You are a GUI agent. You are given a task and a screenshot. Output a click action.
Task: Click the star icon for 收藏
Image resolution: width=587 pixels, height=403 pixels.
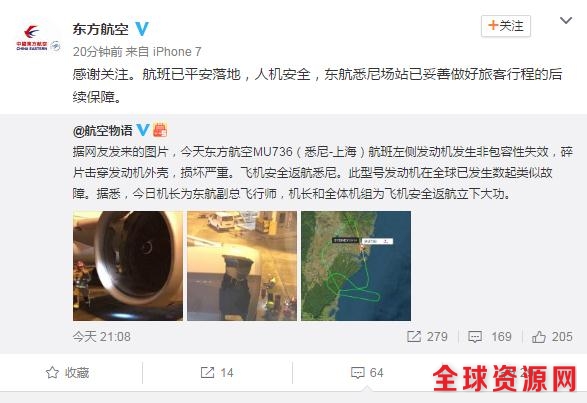pyautogui.click(x=52, y=373)
